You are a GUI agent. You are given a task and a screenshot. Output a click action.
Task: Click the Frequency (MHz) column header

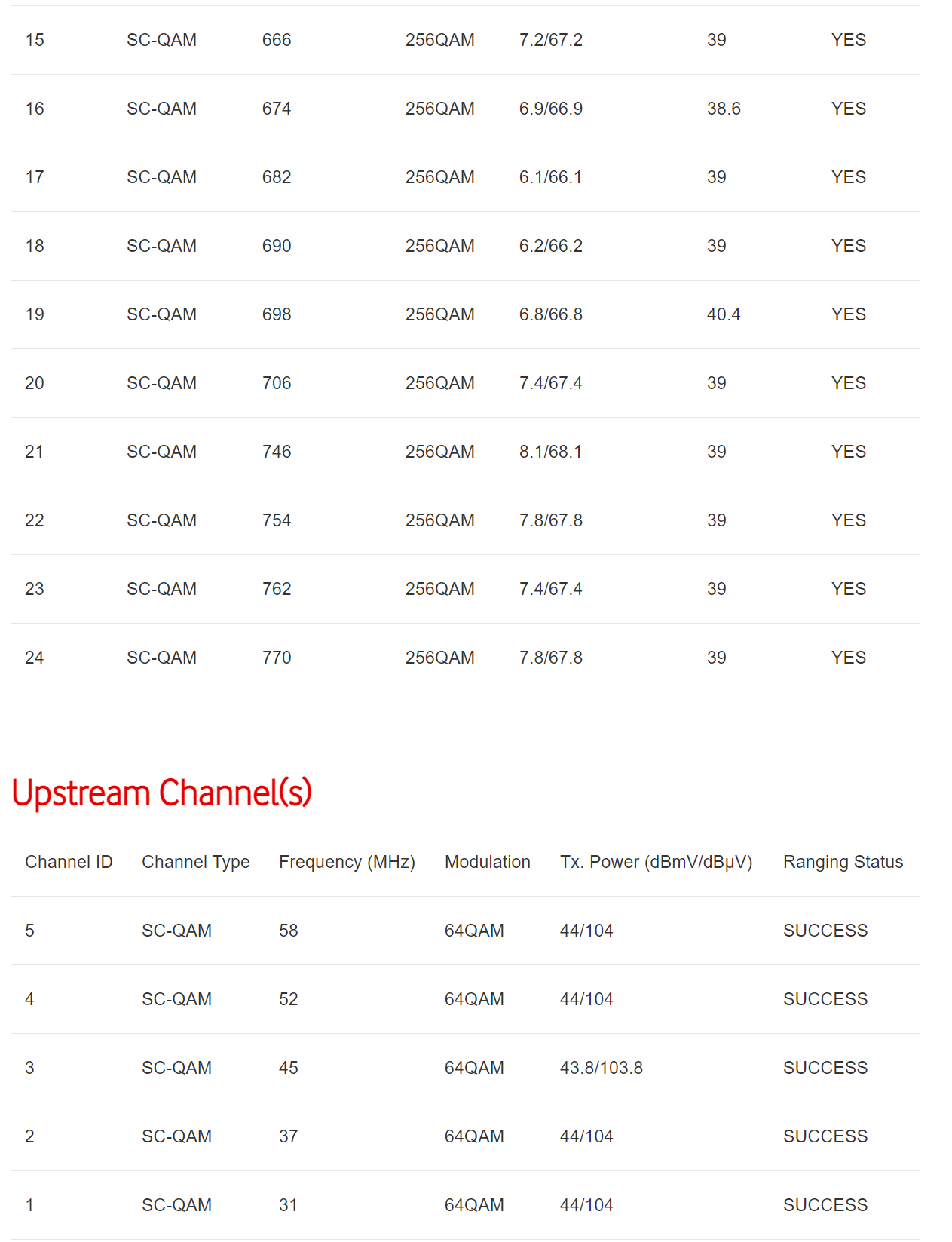tap(347, 862)
